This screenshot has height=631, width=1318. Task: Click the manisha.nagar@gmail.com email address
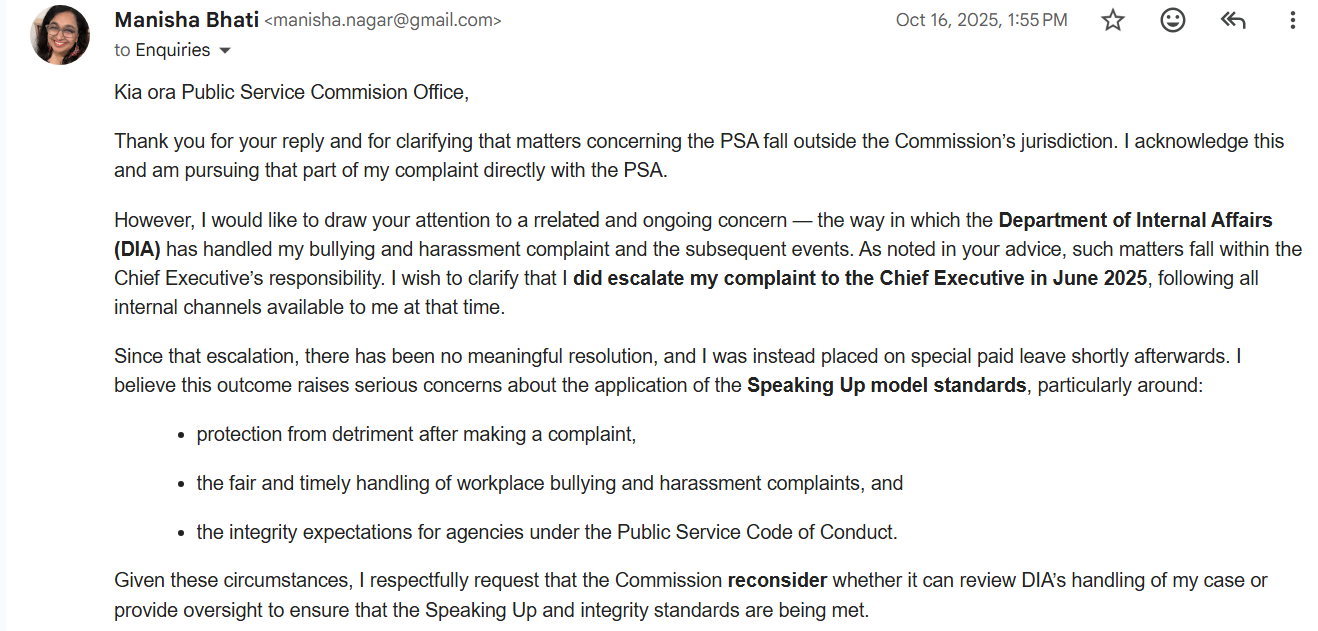(383, 21)
